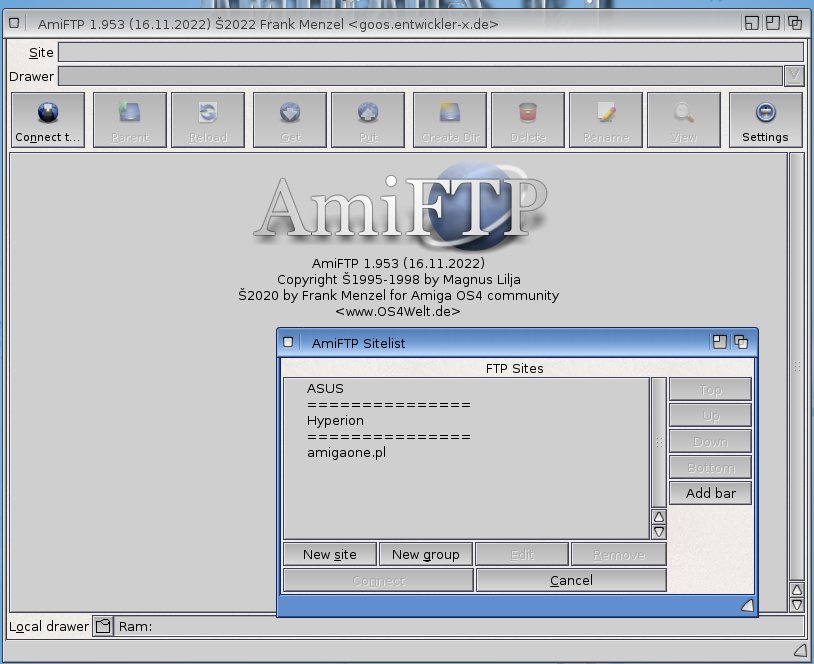Click the Rename toolbar icon
Screen dimensions: 814x664
pyautogui.click(x=606, y=112)
